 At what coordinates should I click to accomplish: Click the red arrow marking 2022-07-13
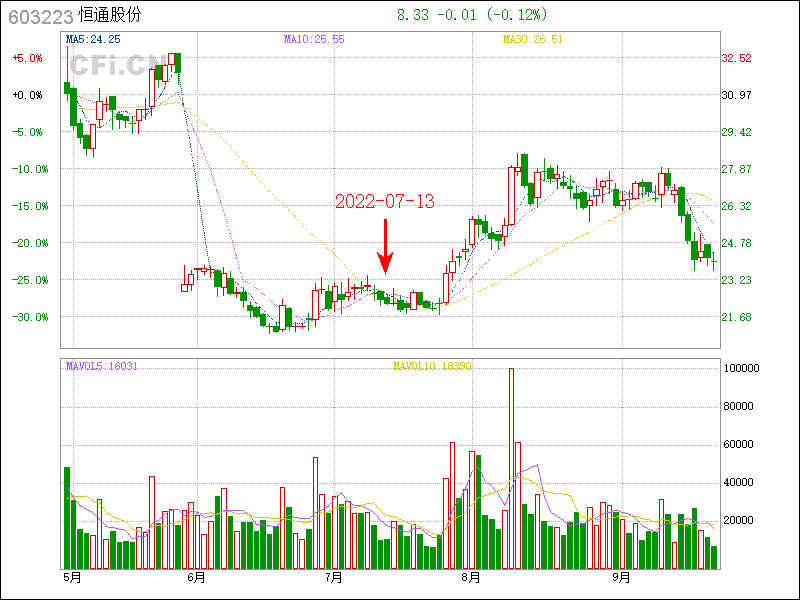click(x=386, y=247)
